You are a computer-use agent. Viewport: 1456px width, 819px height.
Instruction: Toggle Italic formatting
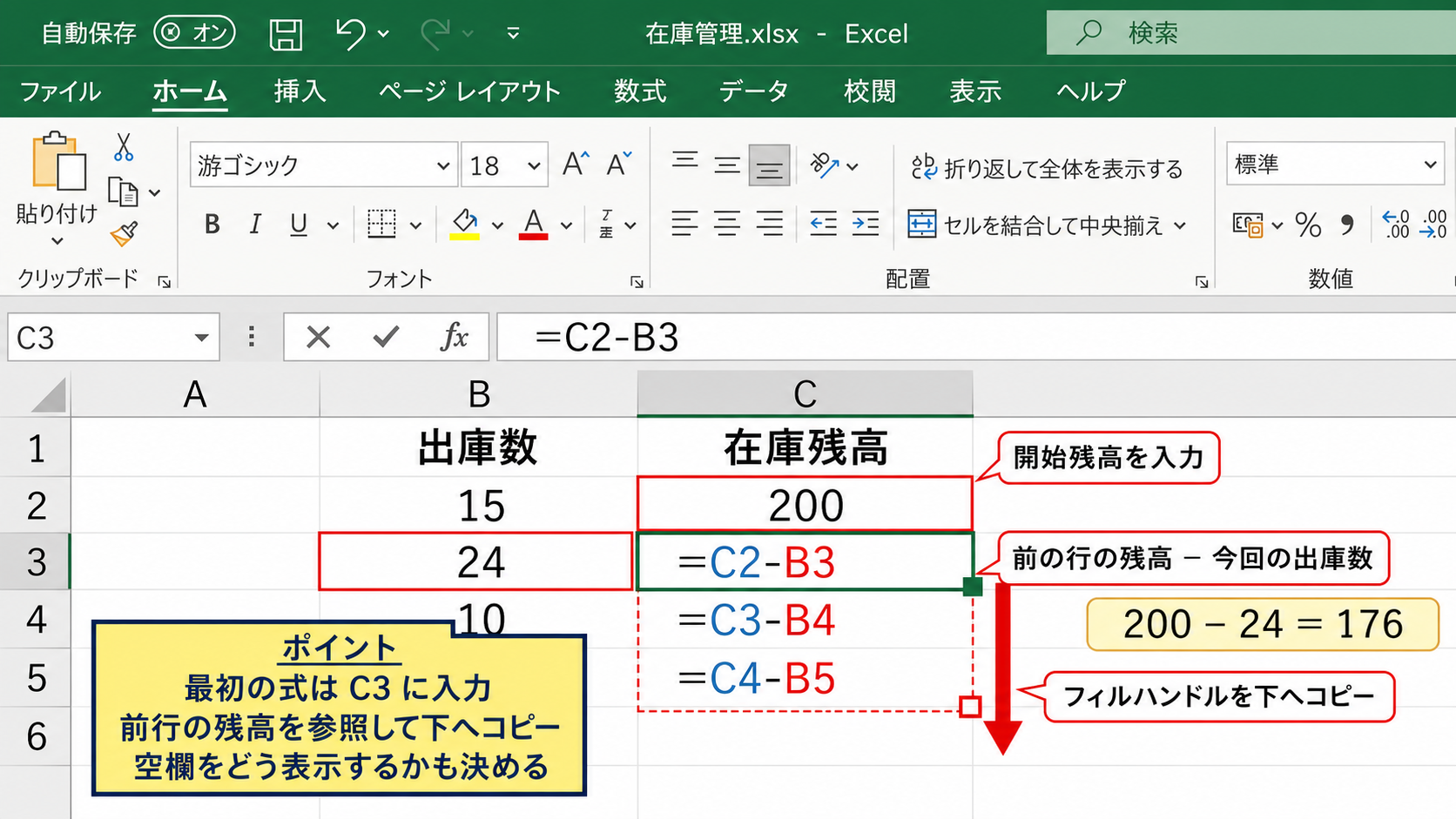point(255,225)
